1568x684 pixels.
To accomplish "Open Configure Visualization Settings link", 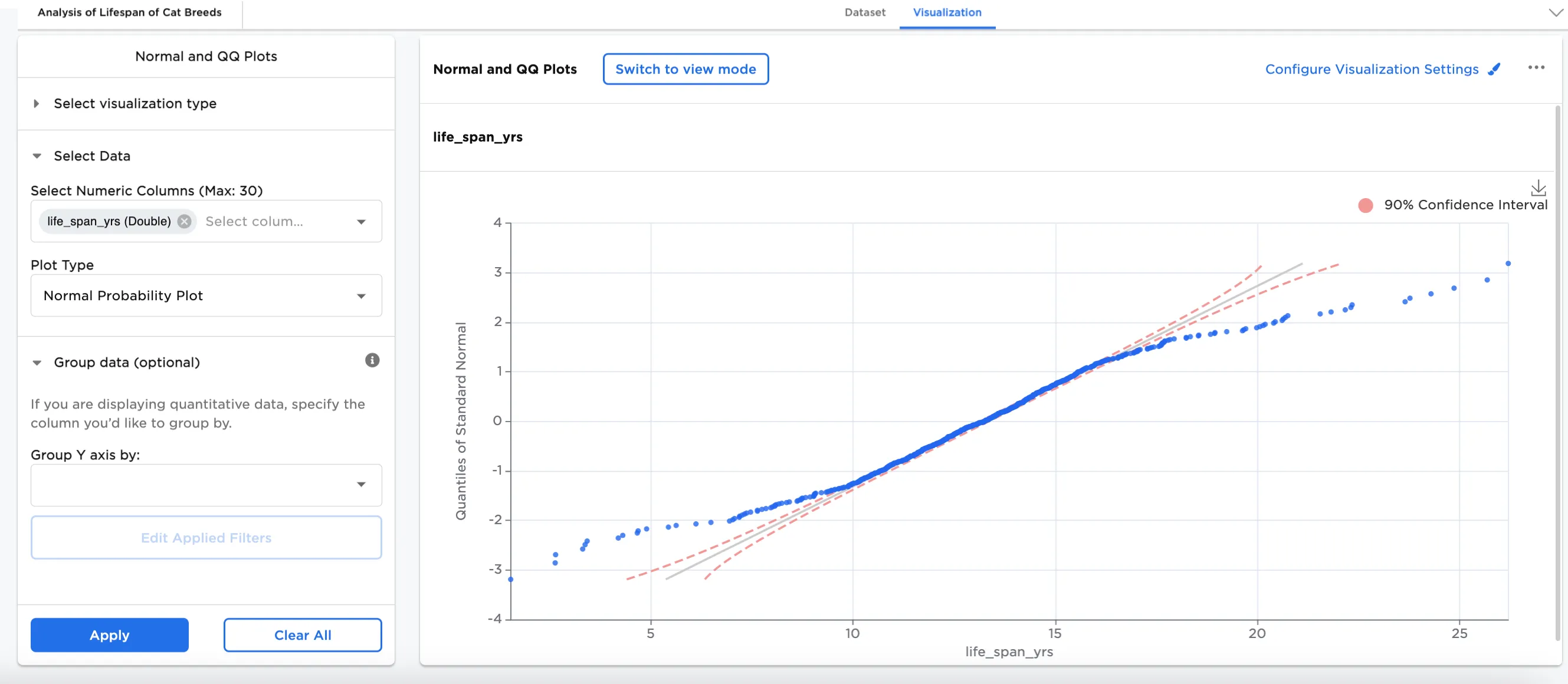I will 1372,70.
